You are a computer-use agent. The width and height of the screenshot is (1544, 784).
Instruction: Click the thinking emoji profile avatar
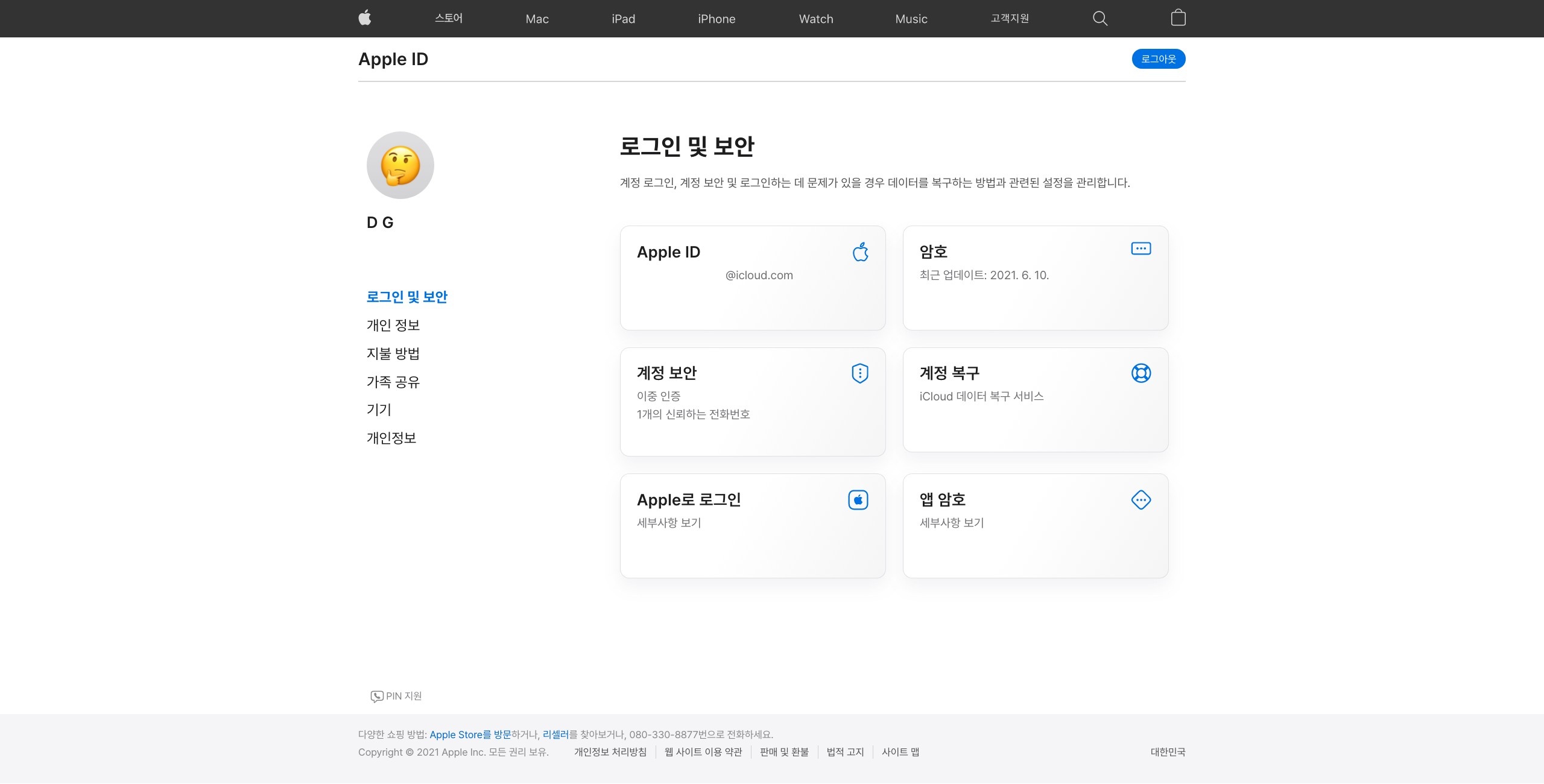[400, 165]
